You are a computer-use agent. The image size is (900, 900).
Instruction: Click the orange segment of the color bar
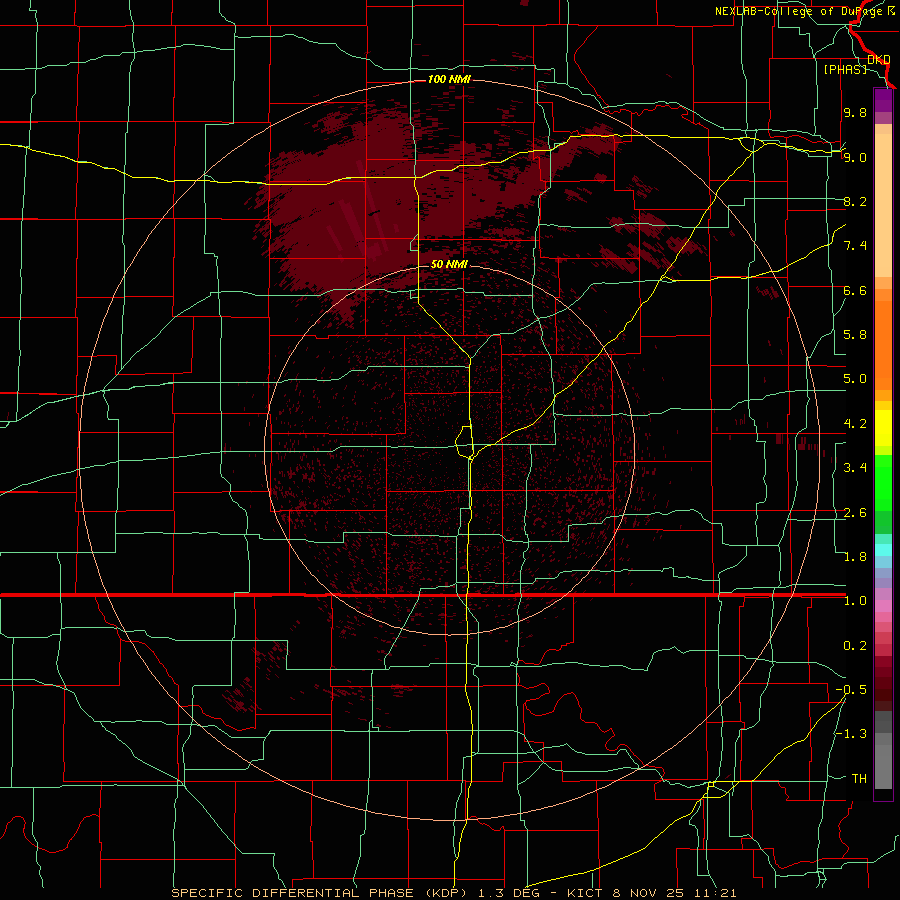[x=883, y=344]
